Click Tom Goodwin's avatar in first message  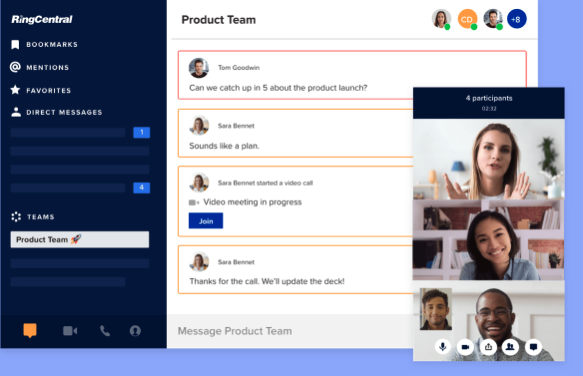(199, 68)
